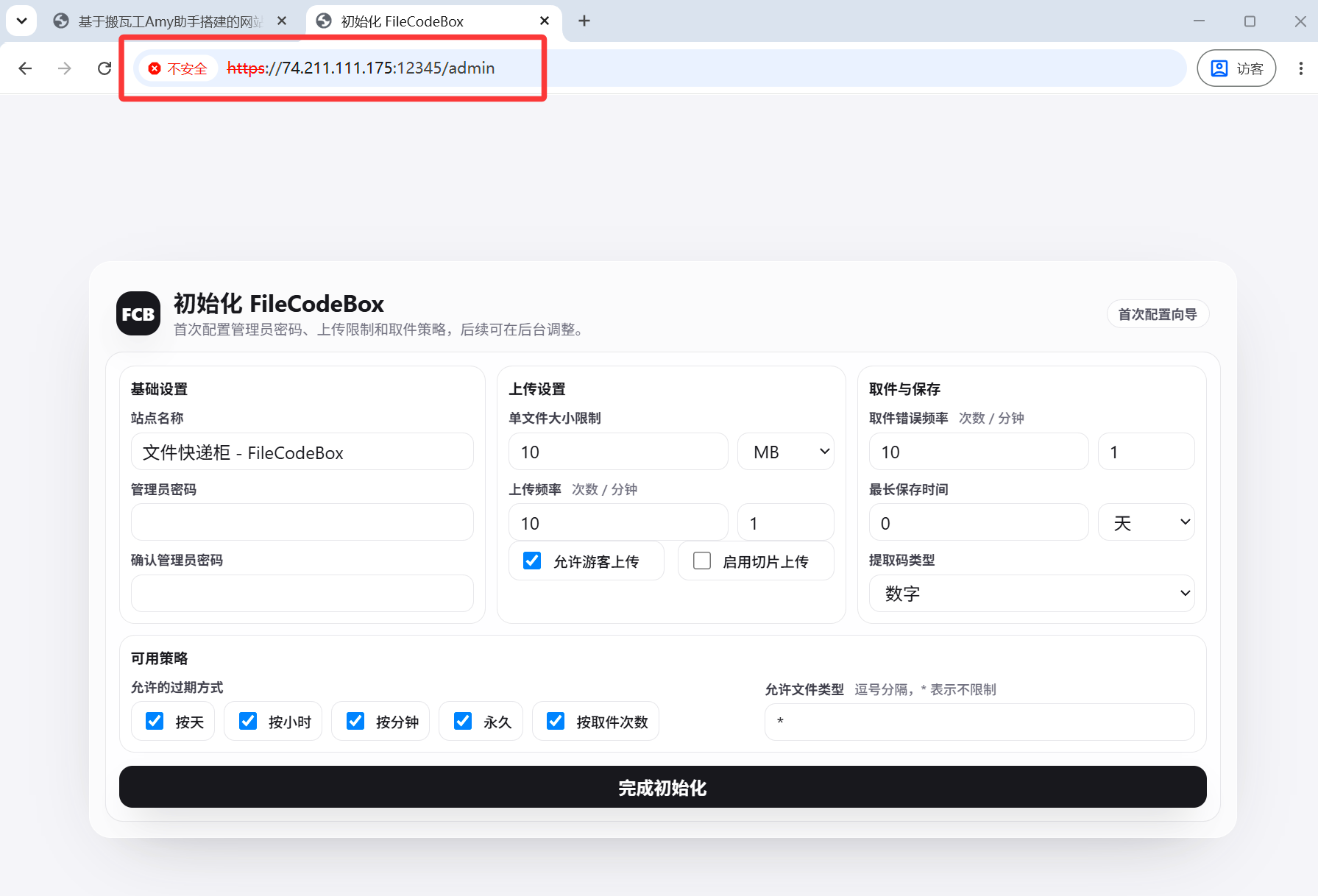Click the 取件错误频率 count field

click(x=979, y=452)
